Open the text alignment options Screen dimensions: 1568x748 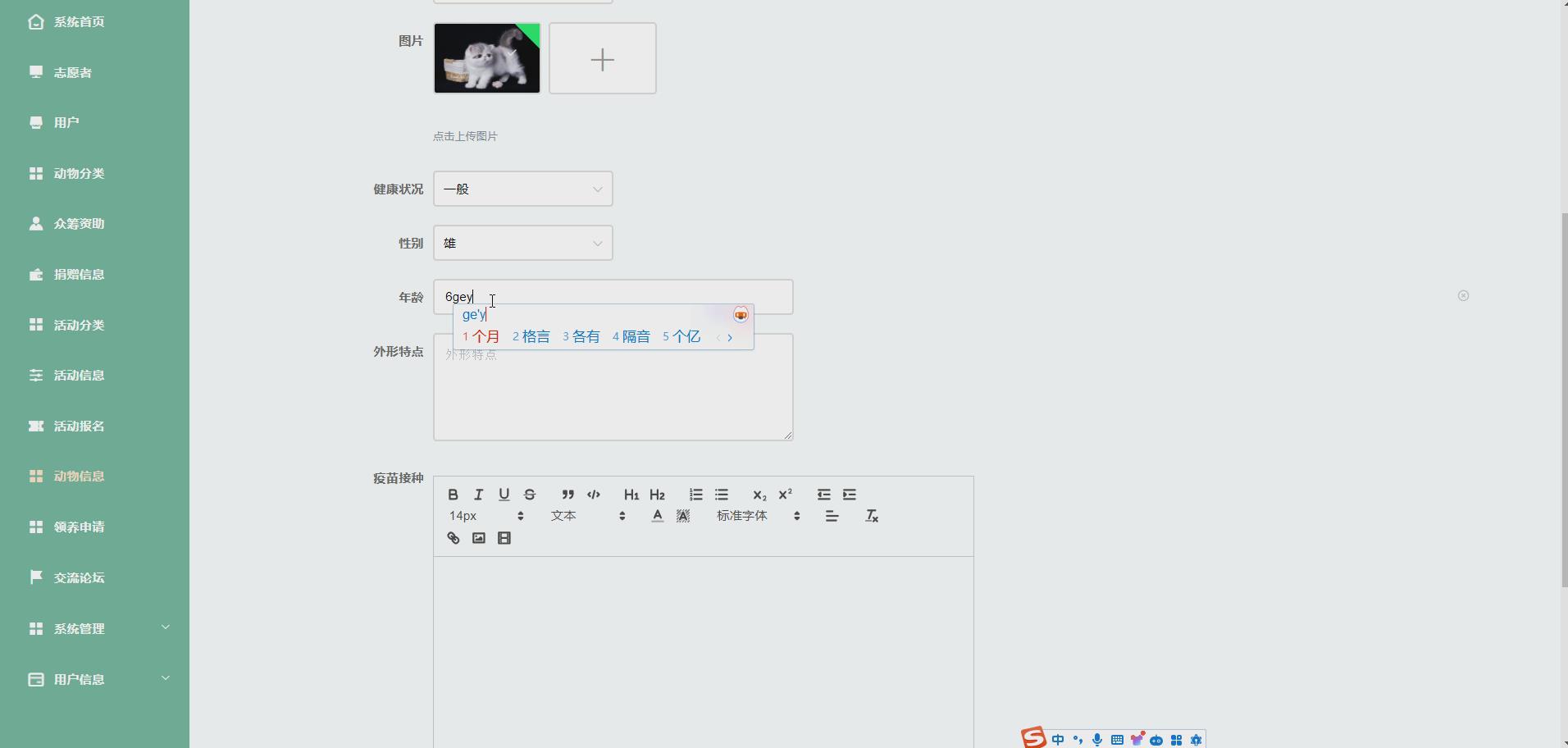click(x=832, y=516)
